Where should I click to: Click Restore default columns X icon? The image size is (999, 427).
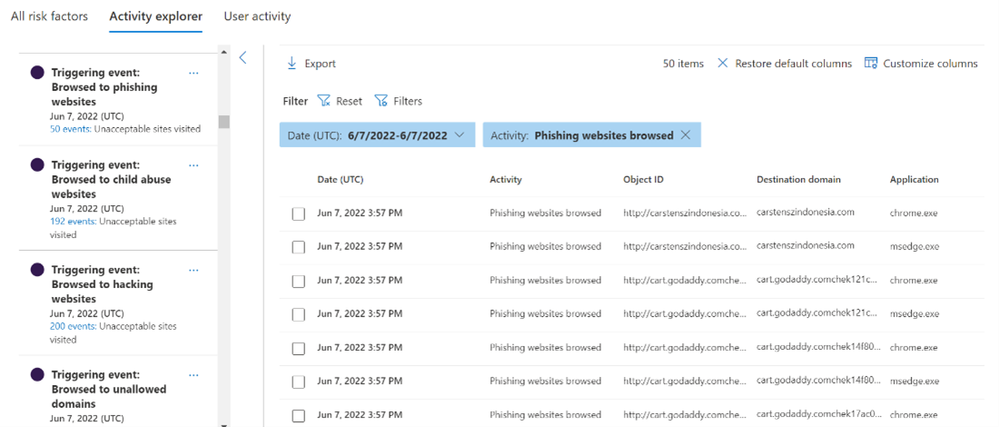pyautogui.click(x=723, y=63)
